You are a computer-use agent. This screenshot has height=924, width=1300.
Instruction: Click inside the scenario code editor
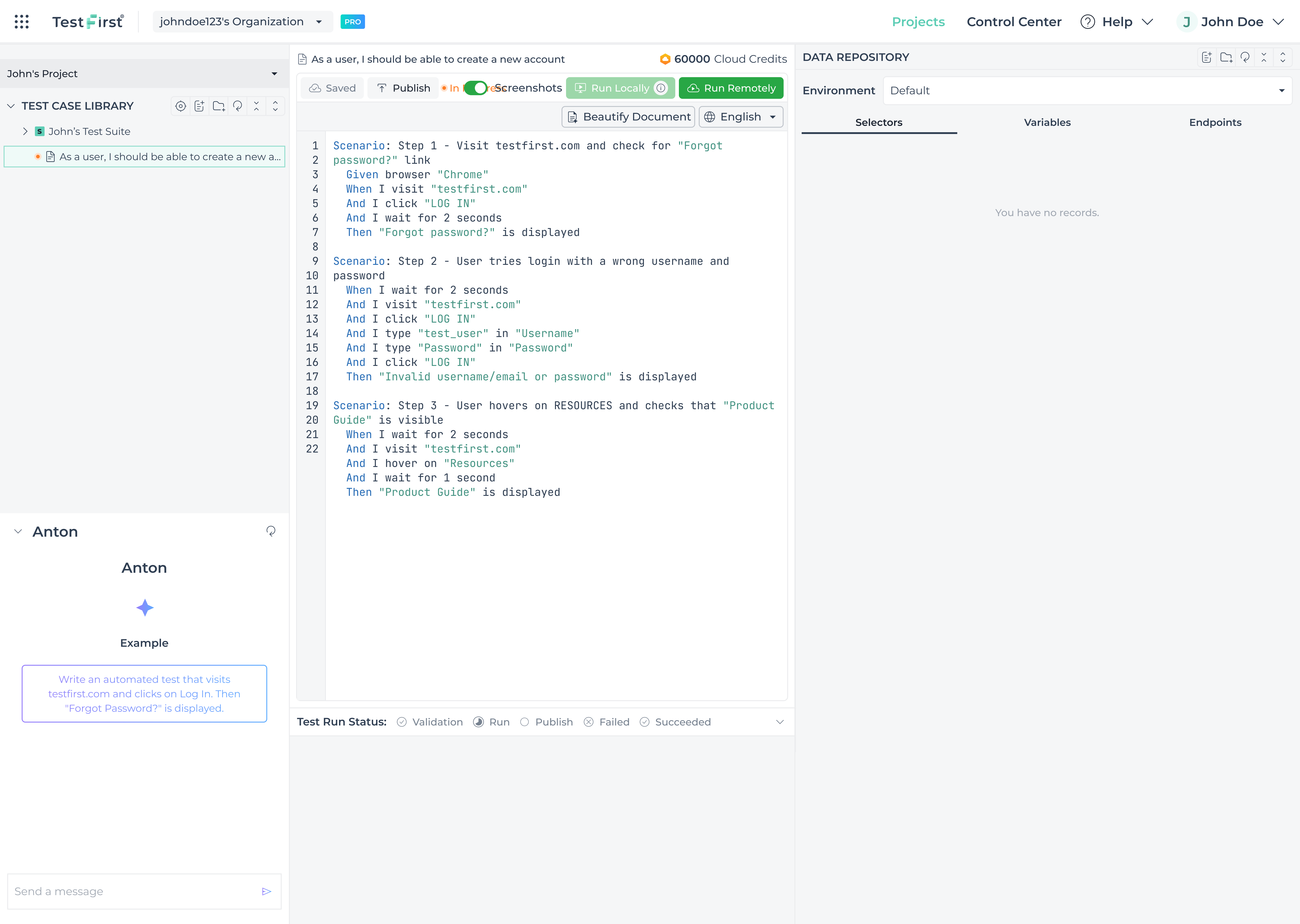[x=557, y=416]
